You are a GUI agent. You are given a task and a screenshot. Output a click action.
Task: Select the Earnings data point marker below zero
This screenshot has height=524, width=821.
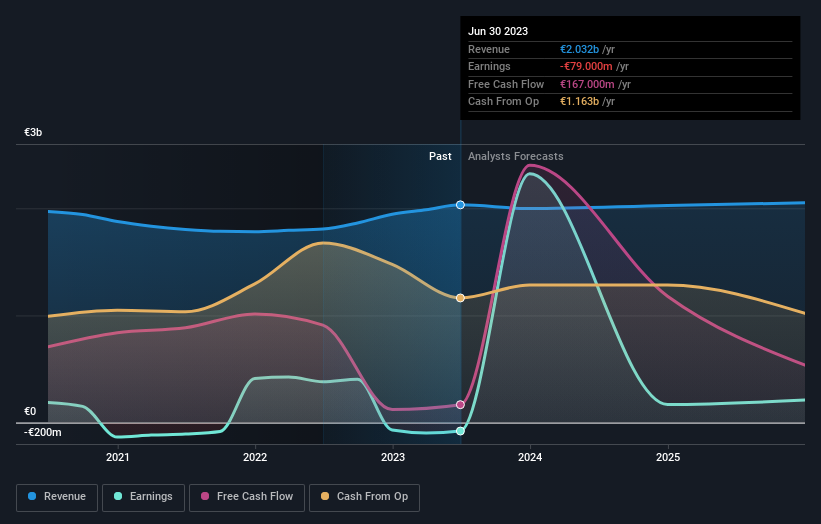460,431
